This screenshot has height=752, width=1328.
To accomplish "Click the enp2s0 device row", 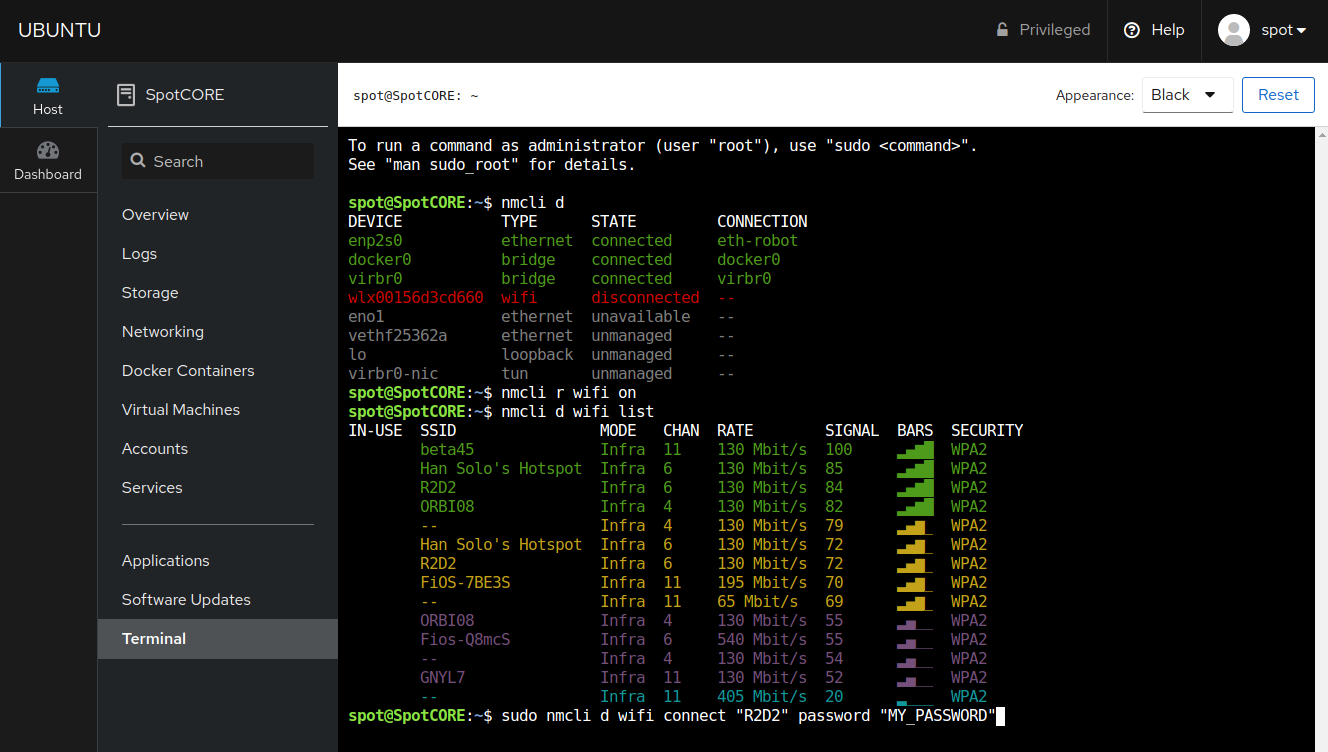I will click(573, 241).
